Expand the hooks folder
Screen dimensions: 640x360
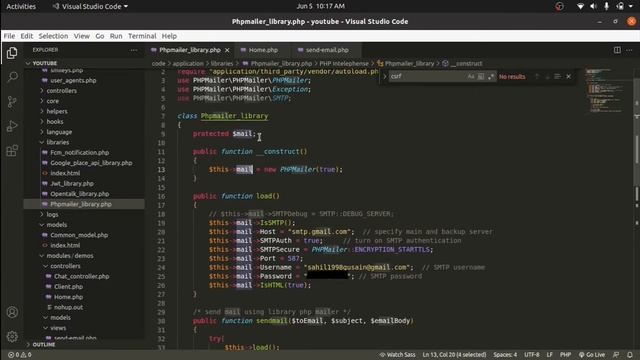[55, 122]
